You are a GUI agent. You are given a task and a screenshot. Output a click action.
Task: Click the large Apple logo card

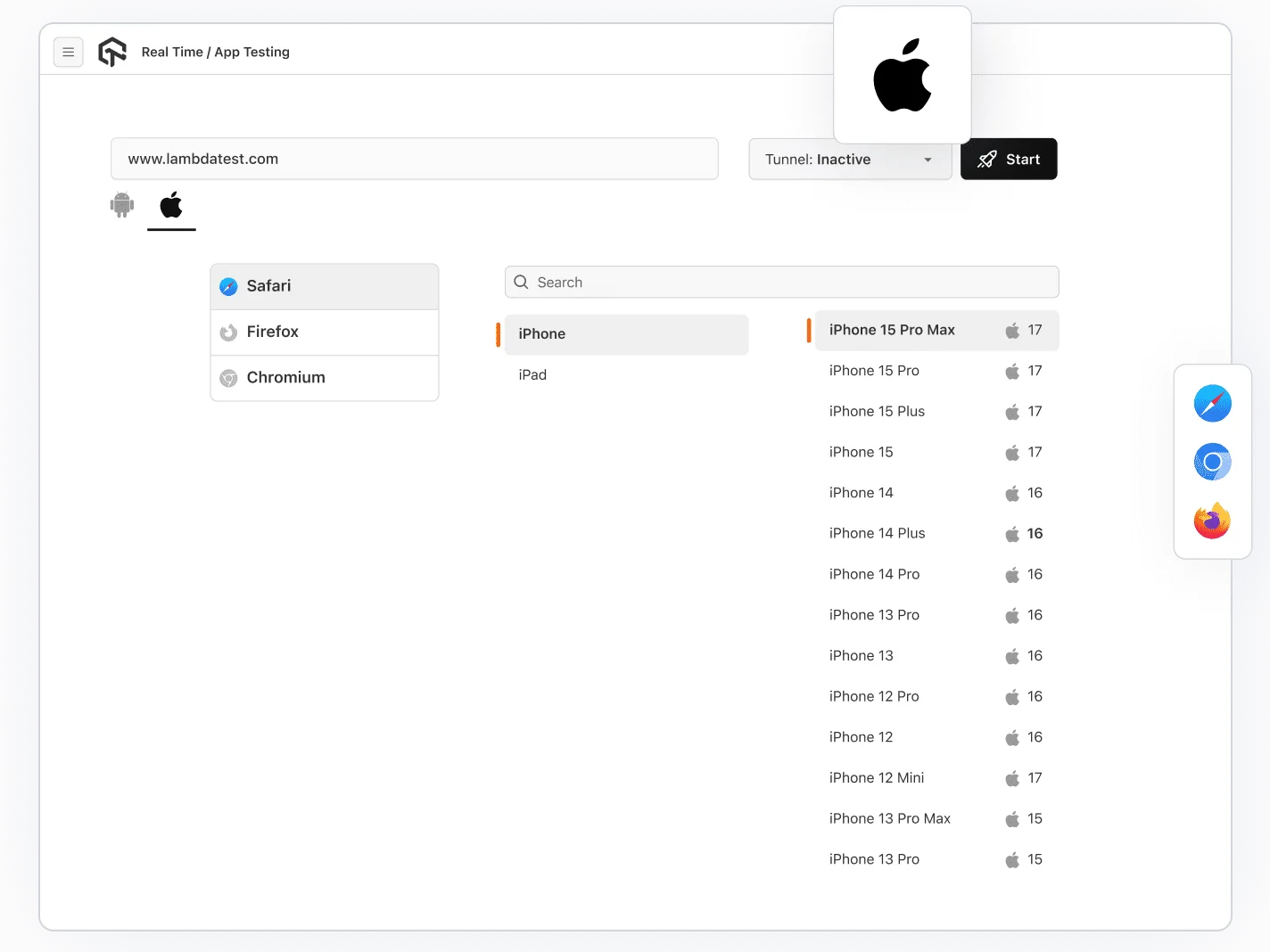(x=902, y=75)
